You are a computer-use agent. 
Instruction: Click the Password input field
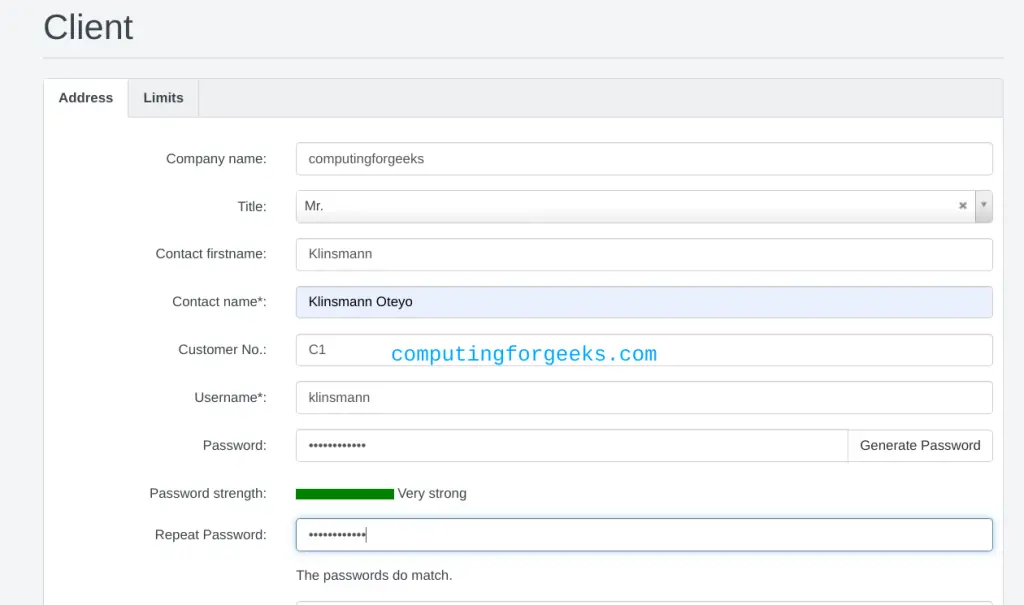(x=571, y=446)
